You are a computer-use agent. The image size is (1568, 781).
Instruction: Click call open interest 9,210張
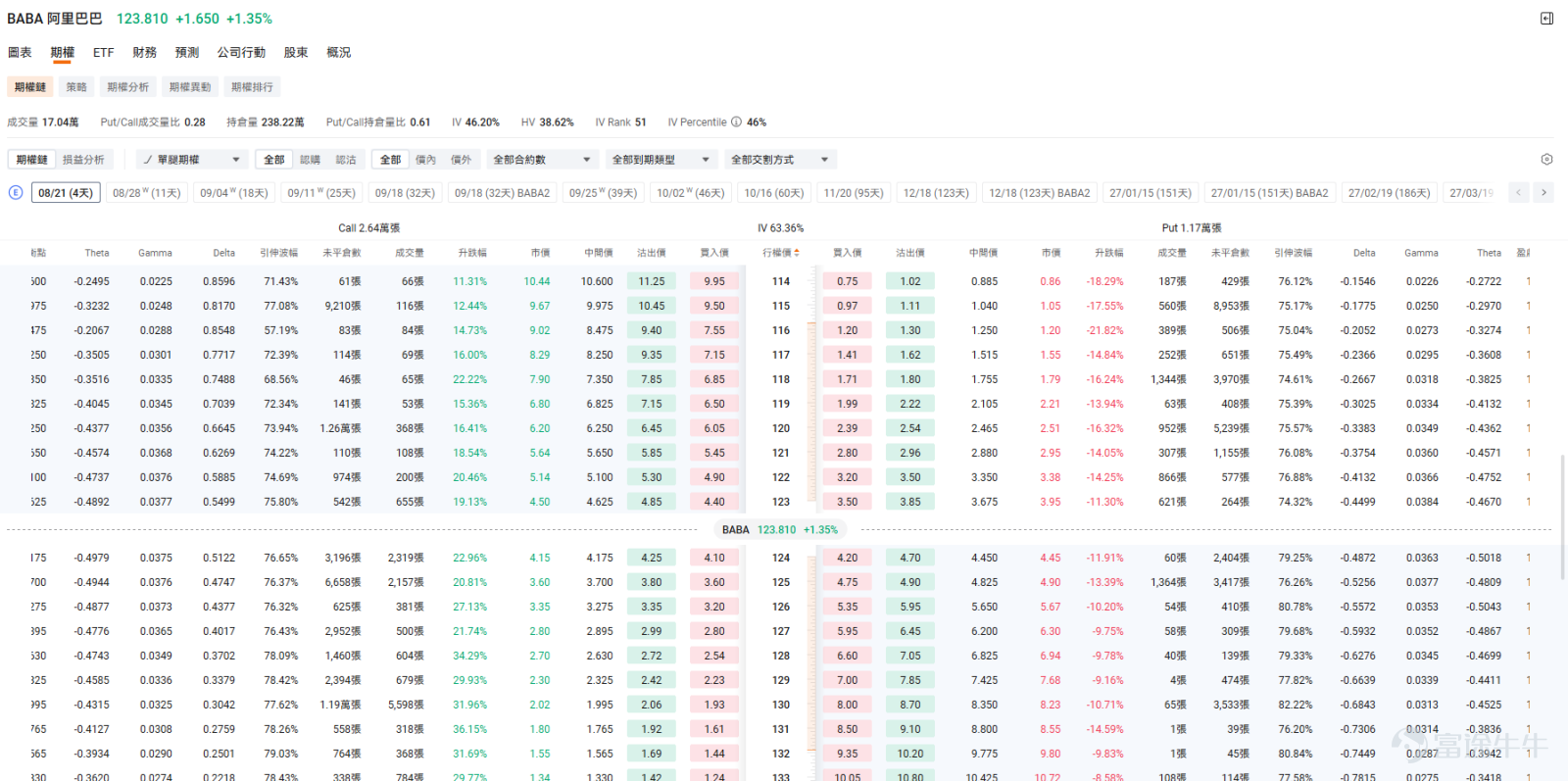(x=343, y=306)
